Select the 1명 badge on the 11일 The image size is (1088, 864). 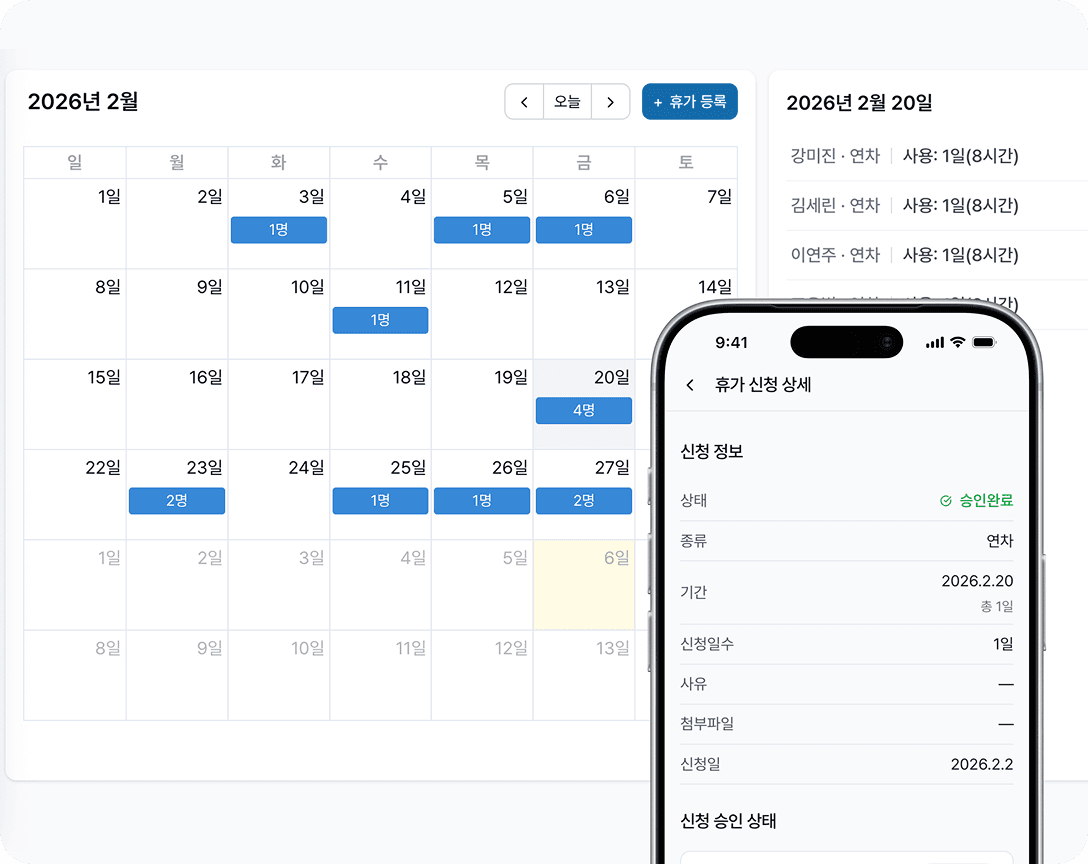pos(380,321)
